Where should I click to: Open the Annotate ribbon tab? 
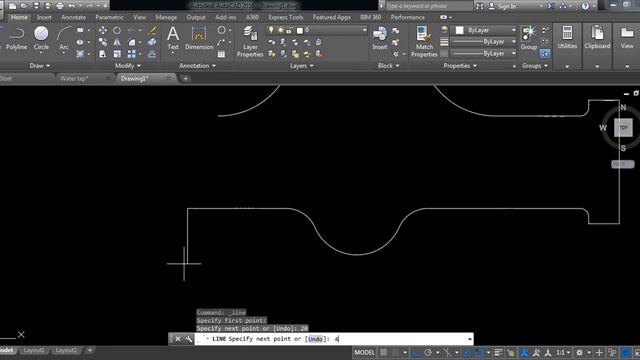73,17
